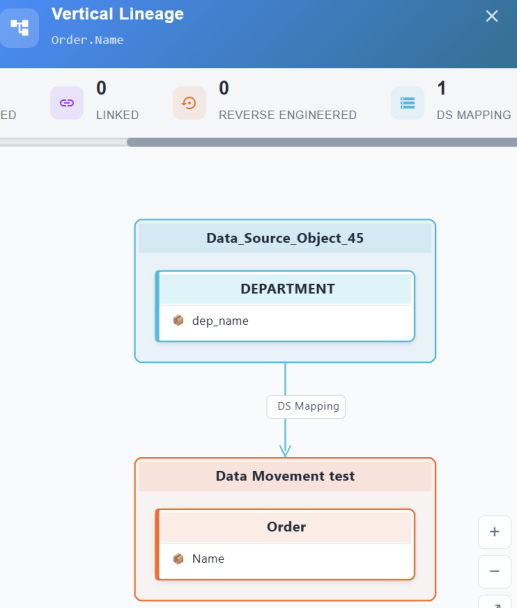Select the Data Movement test node header

[285, 476]
